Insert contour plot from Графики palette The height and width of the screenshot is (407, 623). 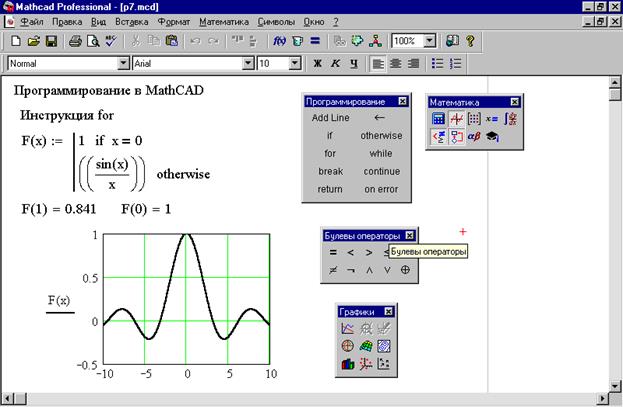point(384,346)
